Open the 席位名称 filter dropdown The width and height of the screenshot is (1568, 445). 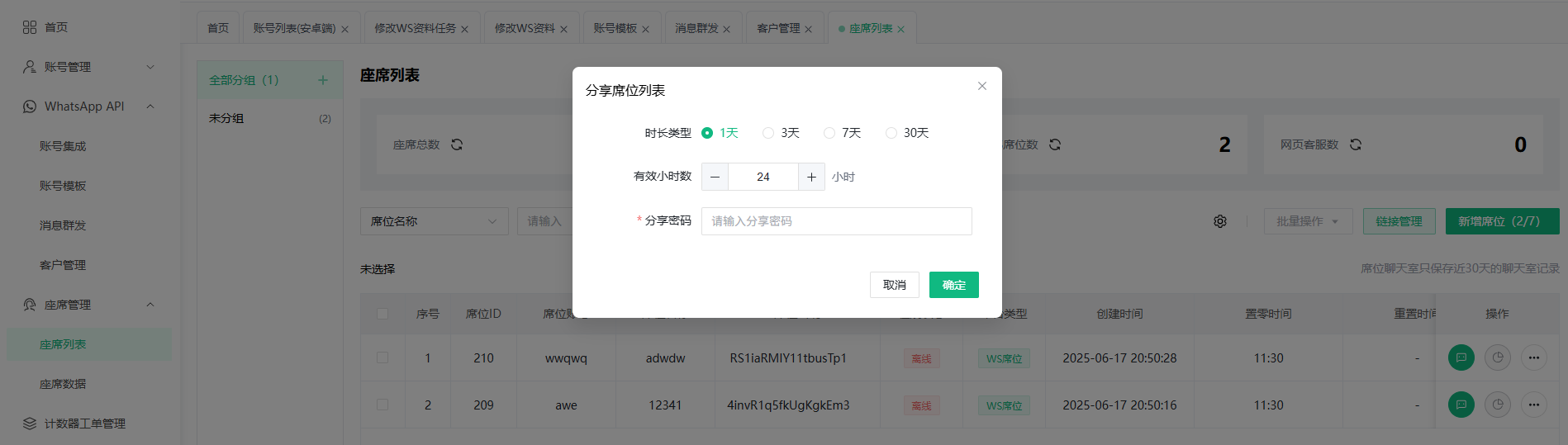click(434, 221)
